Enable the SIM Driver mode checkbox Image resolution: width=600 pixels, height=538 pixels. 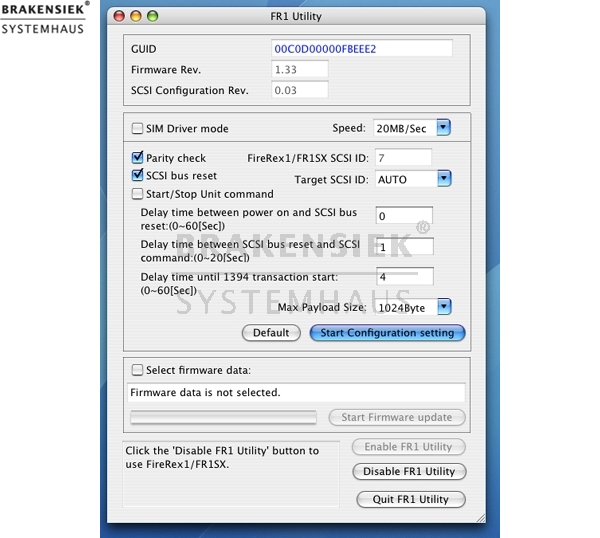[x=137, y=128]
